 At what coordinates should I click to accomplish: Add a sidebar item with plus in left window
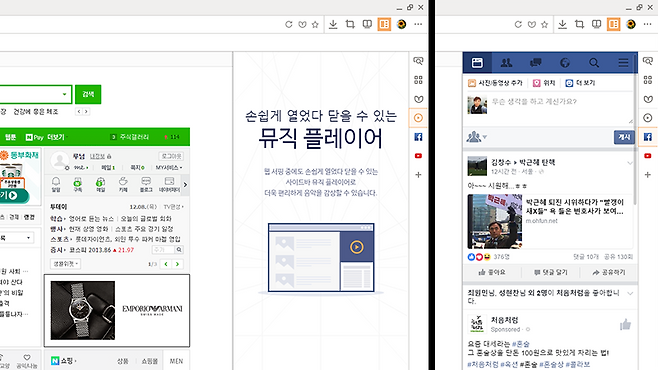pyautogui.click(x=418, y=175)
